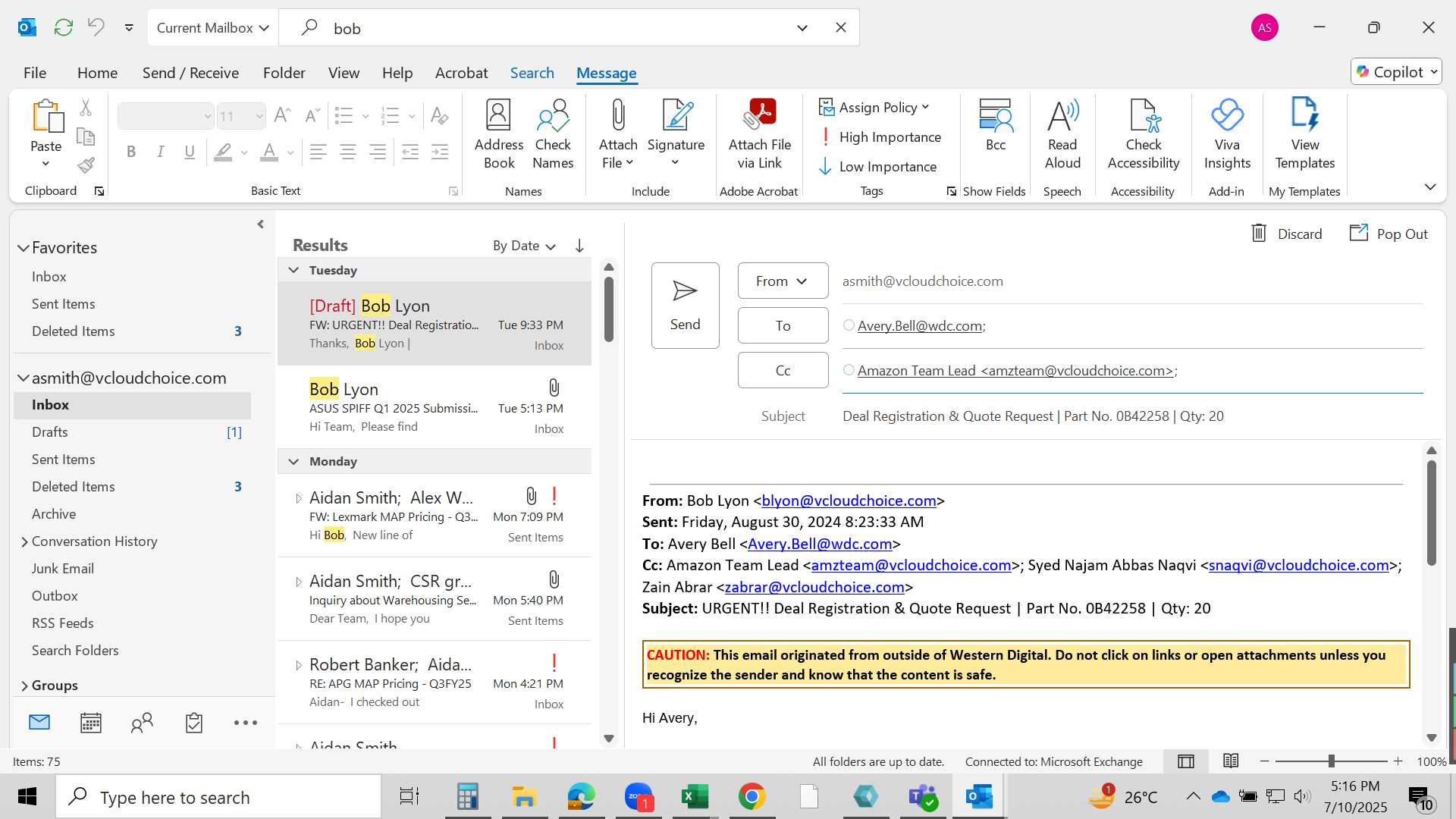Open the Send / Receive tab
The width and height of the screenshot is (1456, 819).
click(x=190, y=73)
